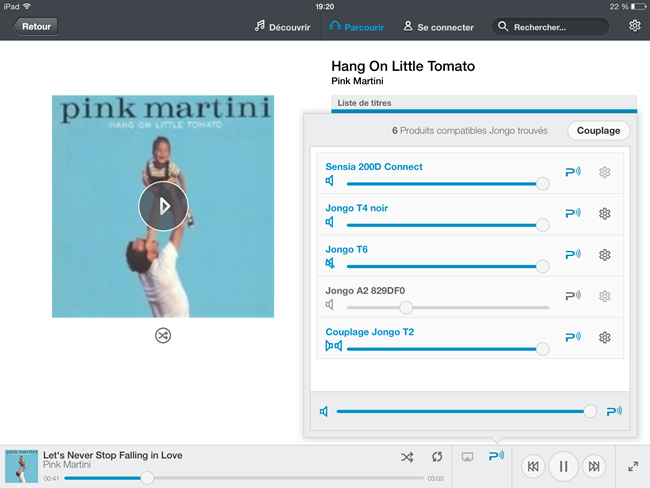Pause the current track

pos(563,466)
